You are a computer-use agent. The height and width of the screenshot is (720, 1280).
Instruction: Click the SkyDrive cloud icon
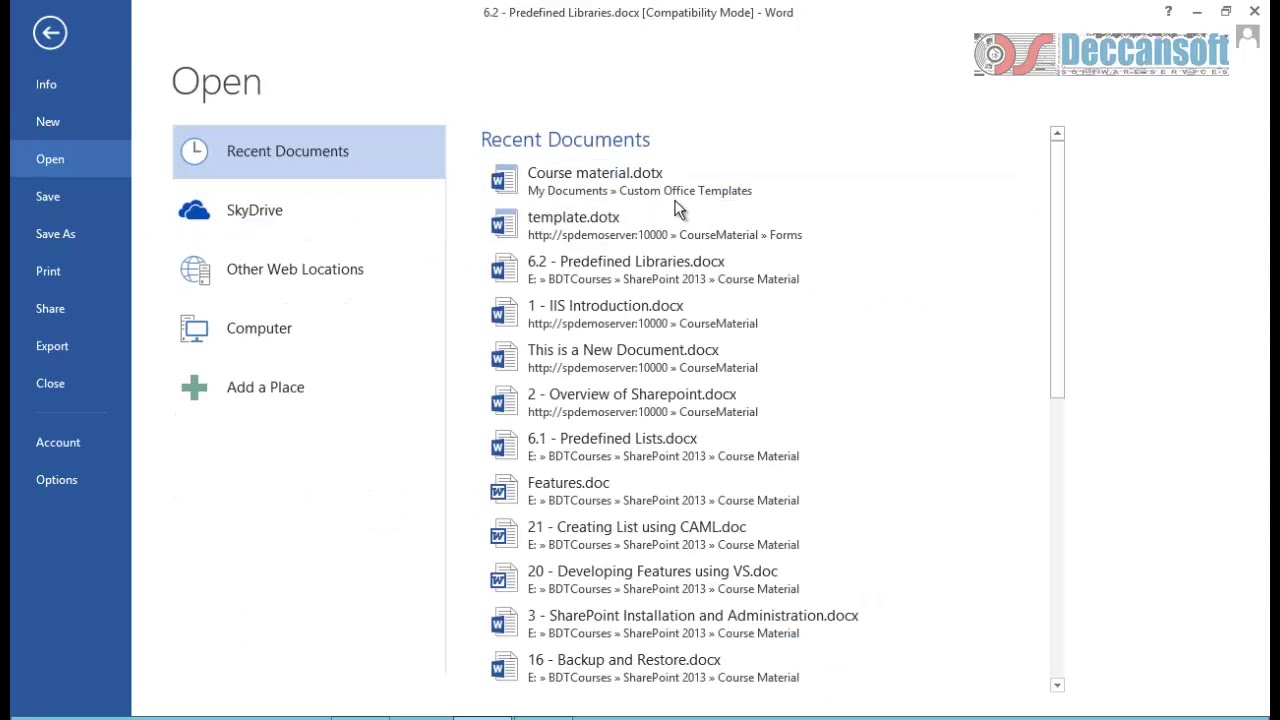tap(194, 210)
